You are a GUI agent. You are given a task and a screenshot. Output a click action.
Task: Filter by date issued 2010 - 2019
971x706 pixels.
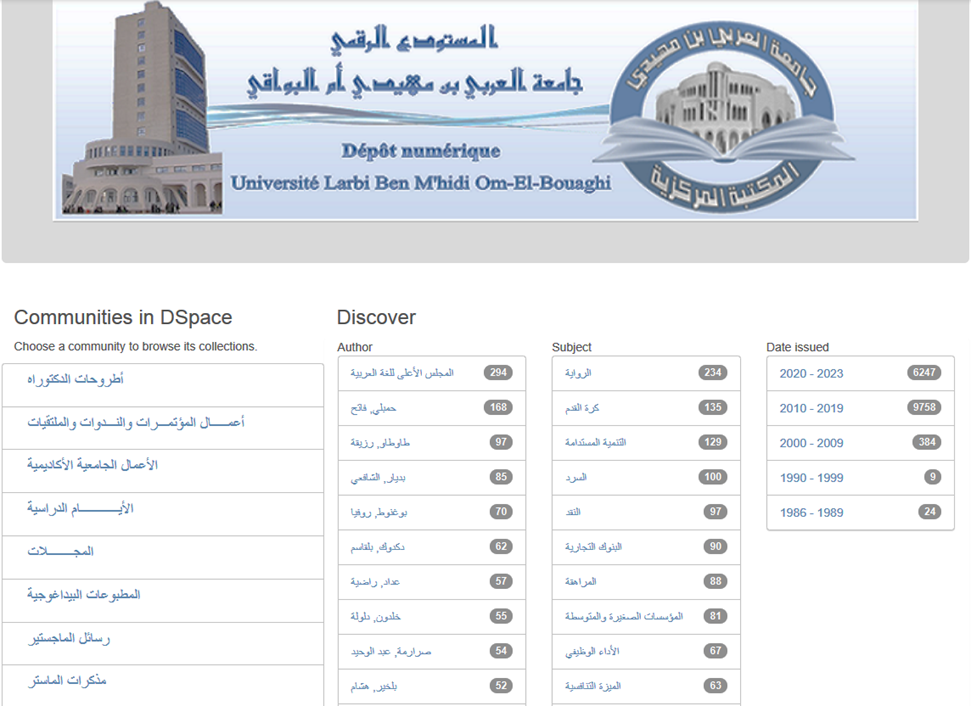tap(811, 408)
